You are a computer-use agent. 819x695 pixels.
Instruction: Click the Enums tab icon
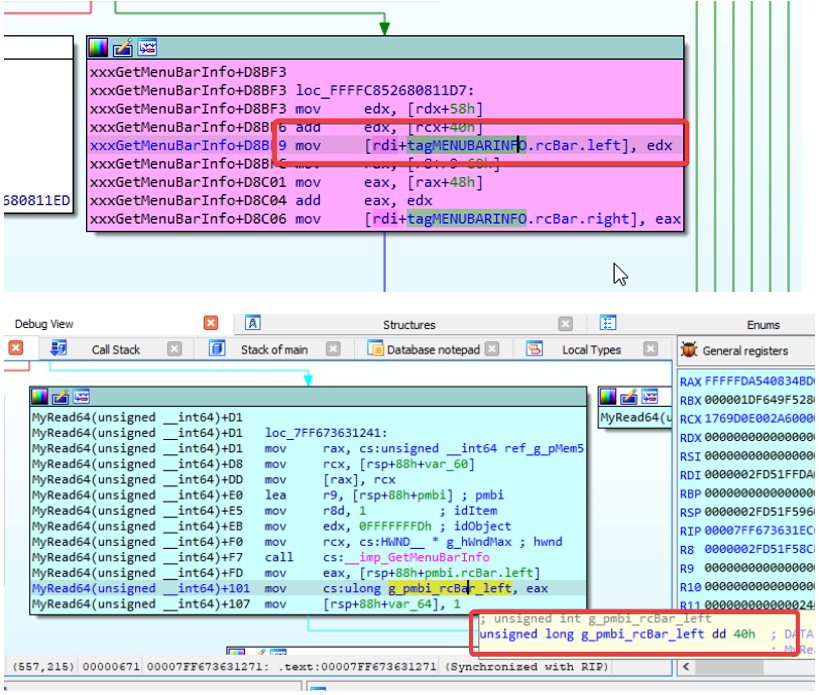pos(608,323)
